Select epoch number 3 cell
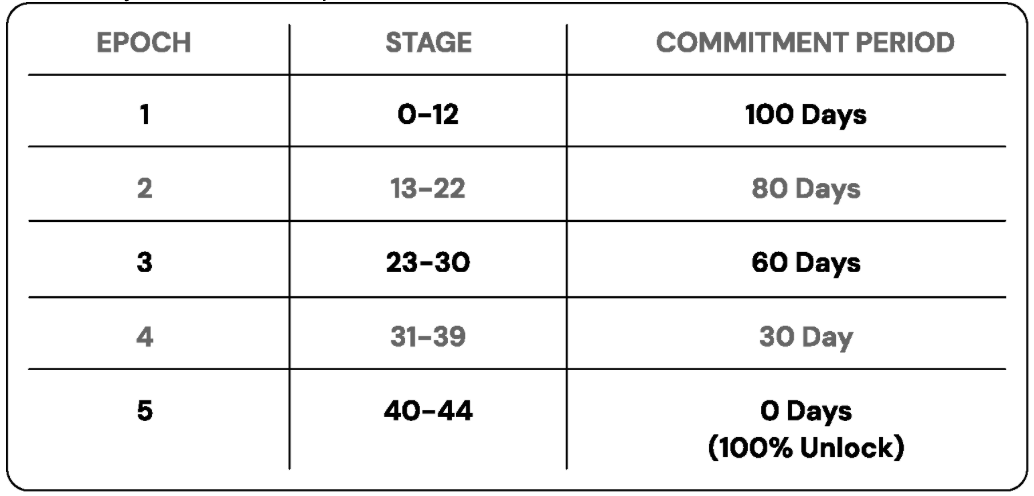Screen dimensions: 1034x496 tap(144, 263)
